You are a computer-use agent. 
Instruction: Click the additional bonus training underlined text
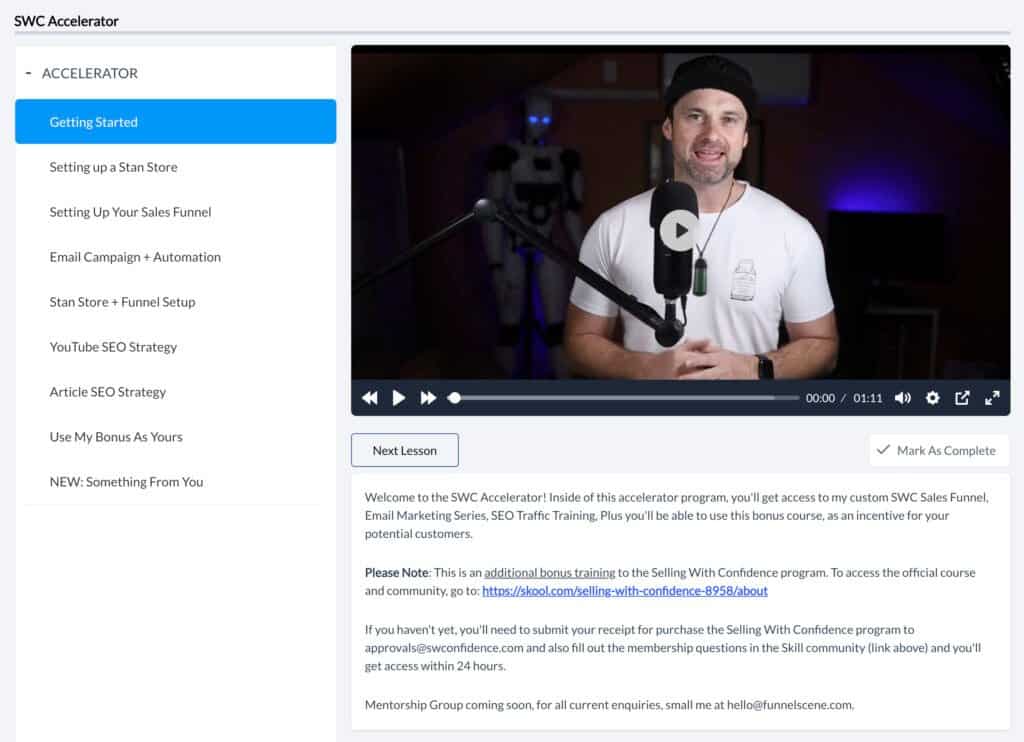tap(550, 572)
